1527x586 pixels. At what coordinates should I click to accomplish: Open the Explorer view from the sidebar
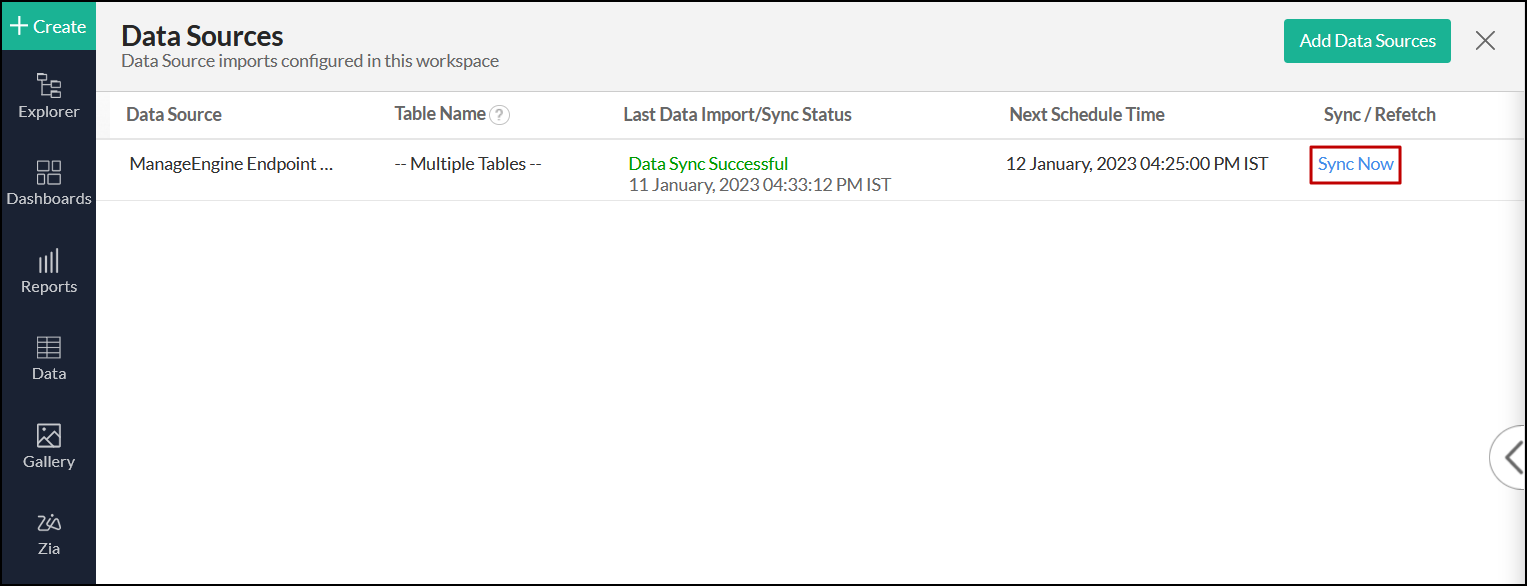pyautogui.click(x=48, y=96)
